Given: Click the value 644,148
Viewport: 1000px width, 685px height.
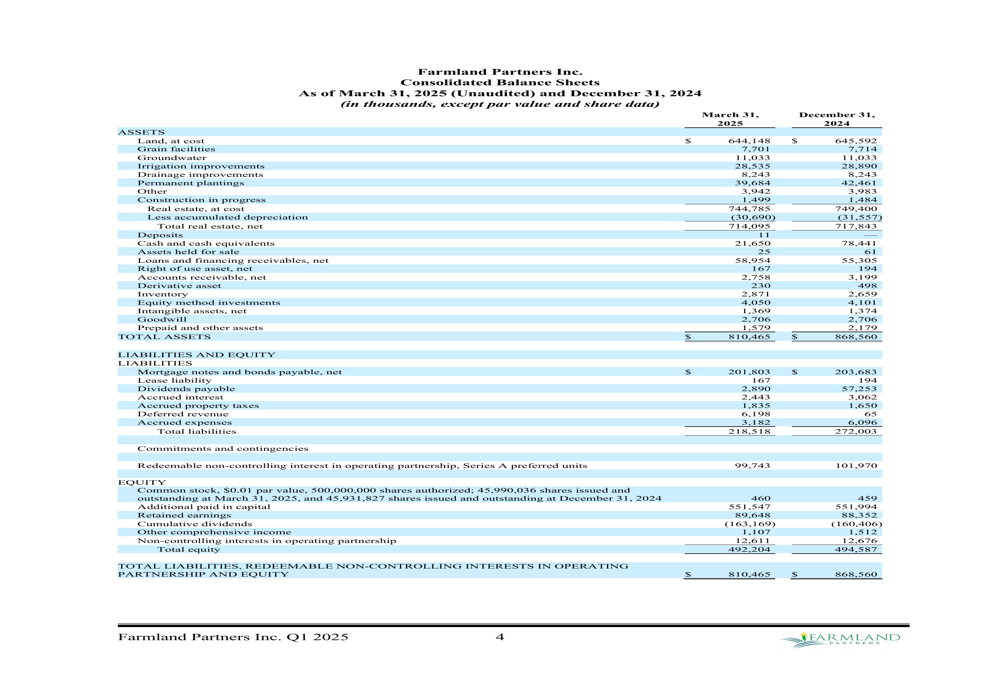Looking at the screenshot, I should click(749, 141).
